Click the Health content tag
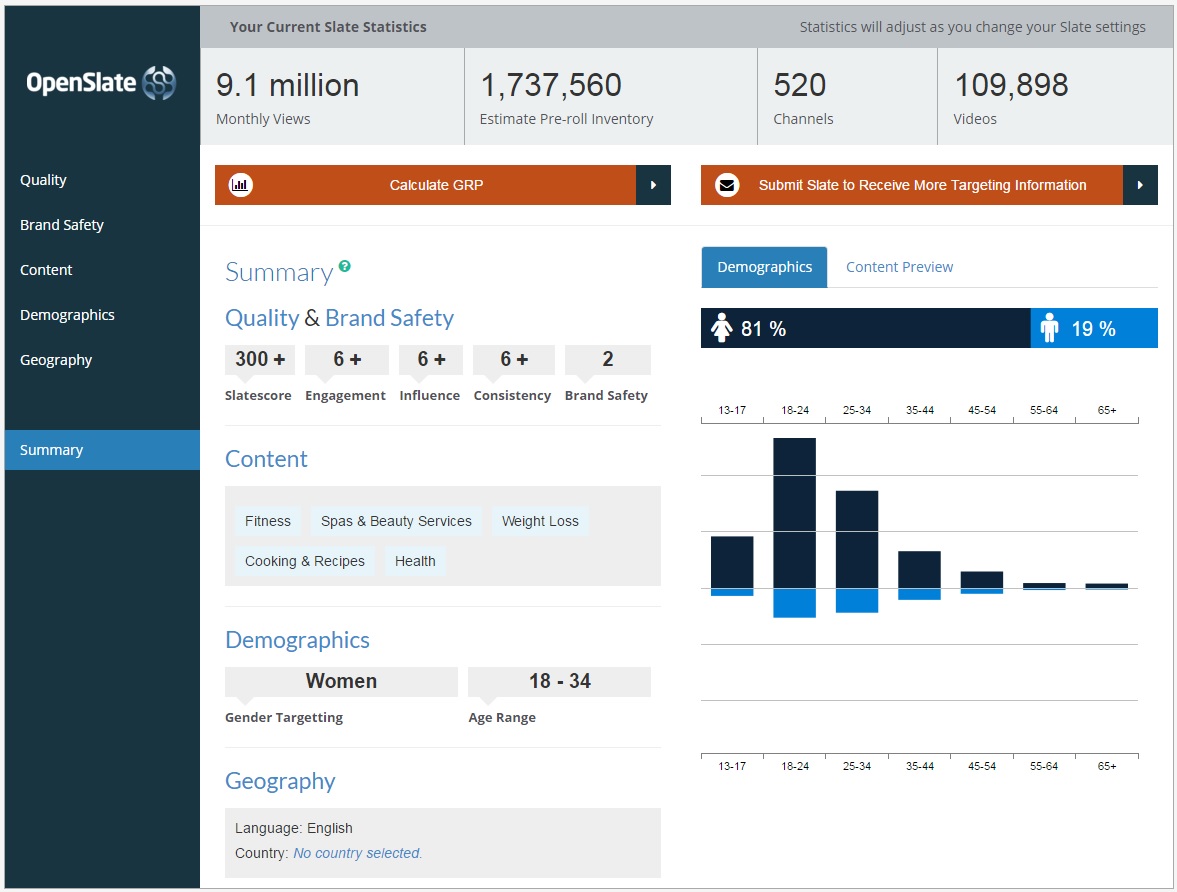The height and width of the screenshot is (892, 1177). coord(415,561)
